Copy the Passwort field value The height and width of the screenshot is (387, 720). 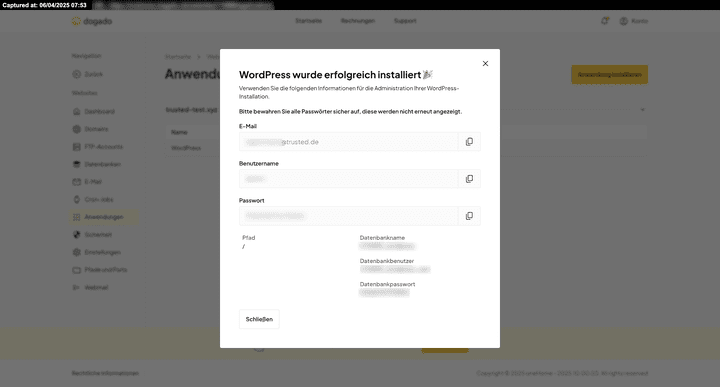[469, 216]
